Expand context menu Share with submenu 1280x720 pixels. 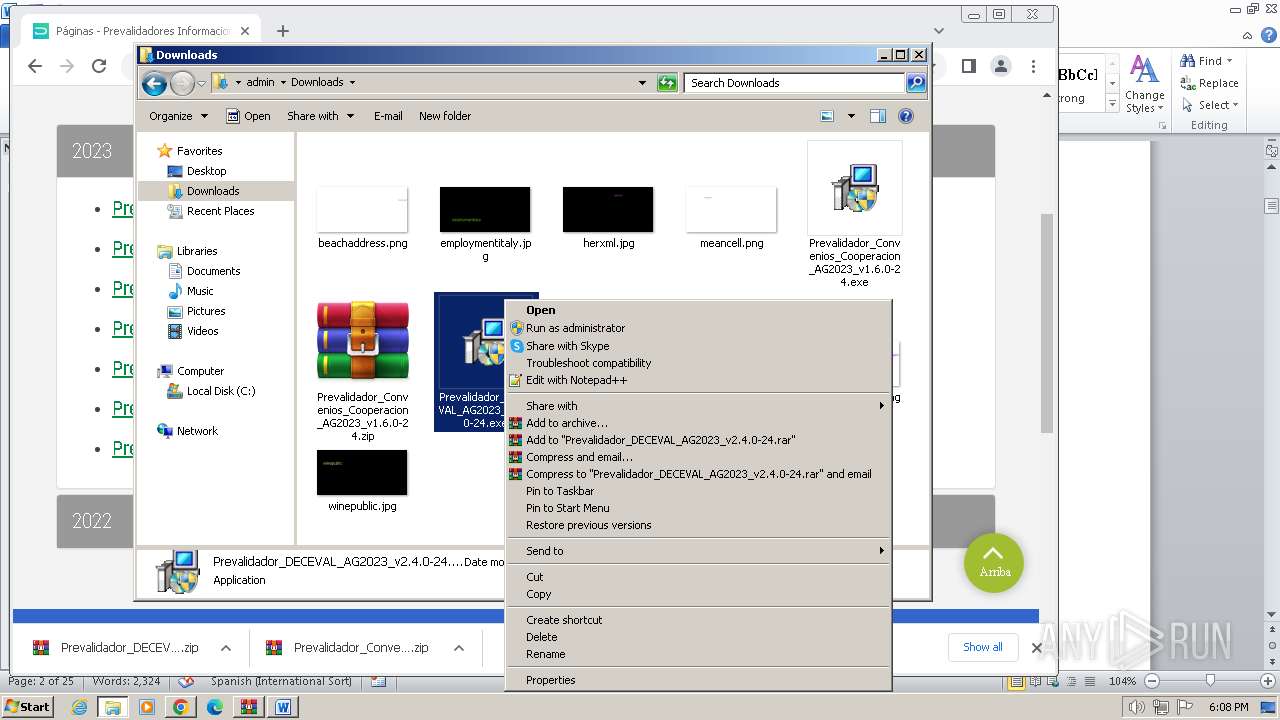coord(698,406)
